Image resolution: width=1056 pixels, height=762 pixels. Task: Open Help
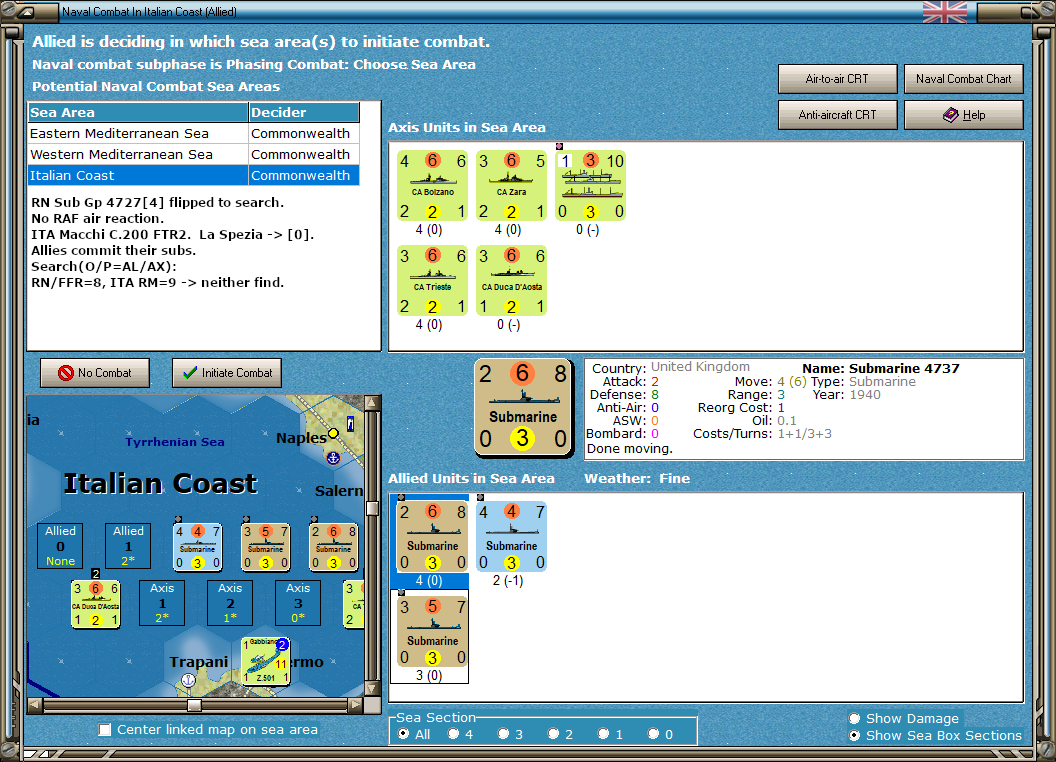coord(963,115)
